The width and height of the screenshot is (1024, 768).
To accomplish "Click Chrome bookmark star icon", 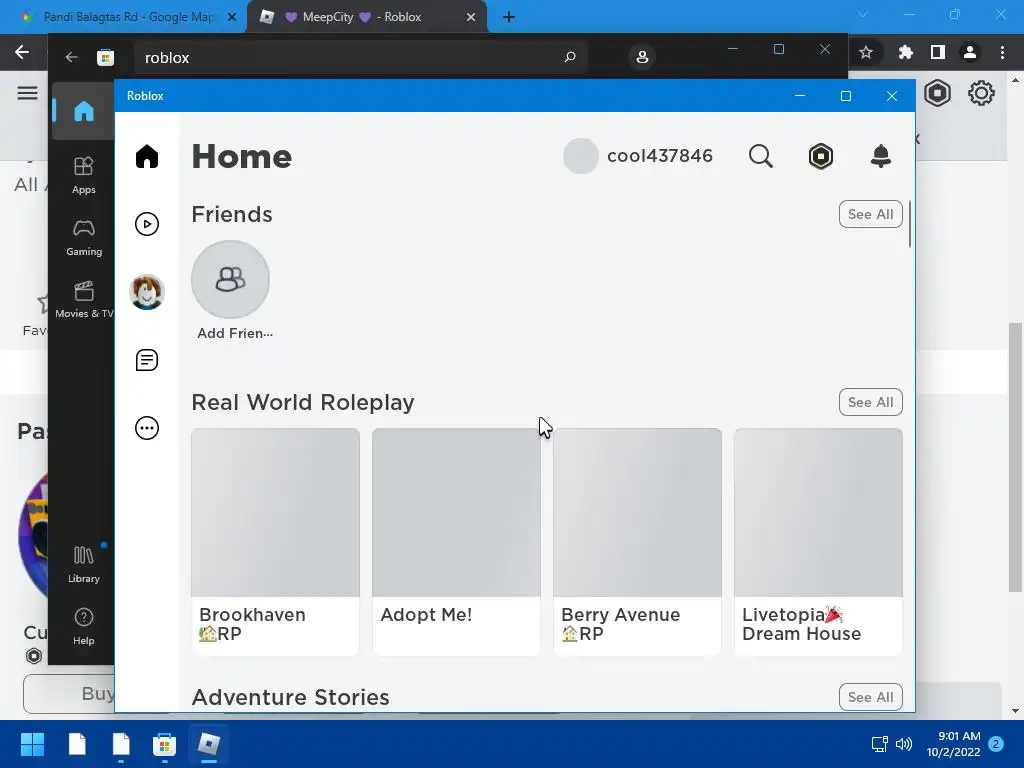I will (866, 52).
